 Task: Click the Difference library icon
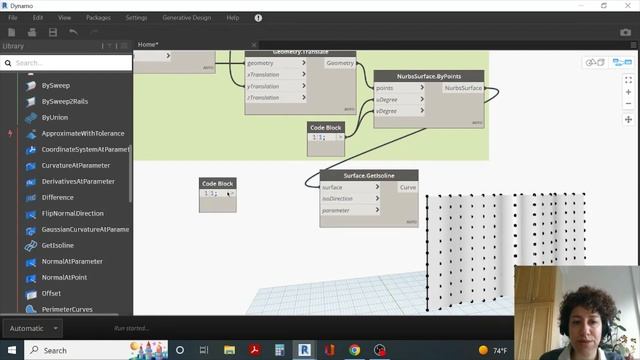(x=31, y=198)
